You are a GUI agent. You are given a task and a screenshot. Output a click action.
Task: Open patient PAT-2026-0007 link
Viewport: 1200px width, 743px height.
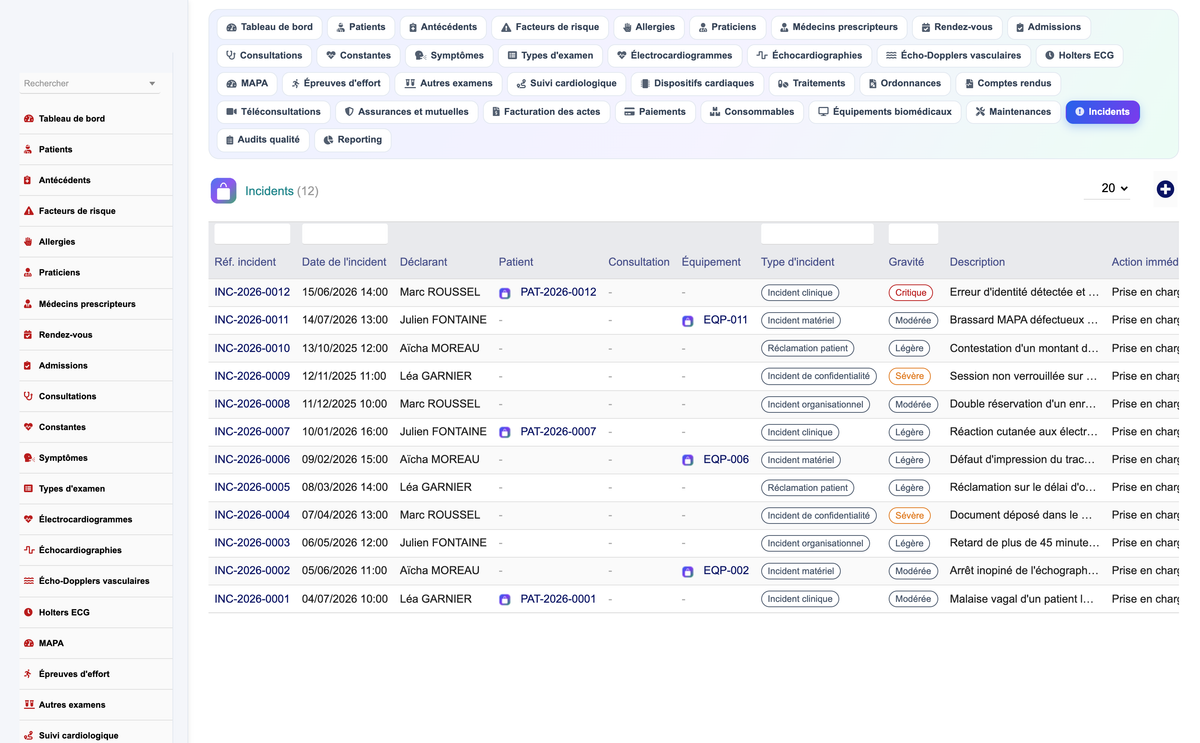tap(558, 432)
